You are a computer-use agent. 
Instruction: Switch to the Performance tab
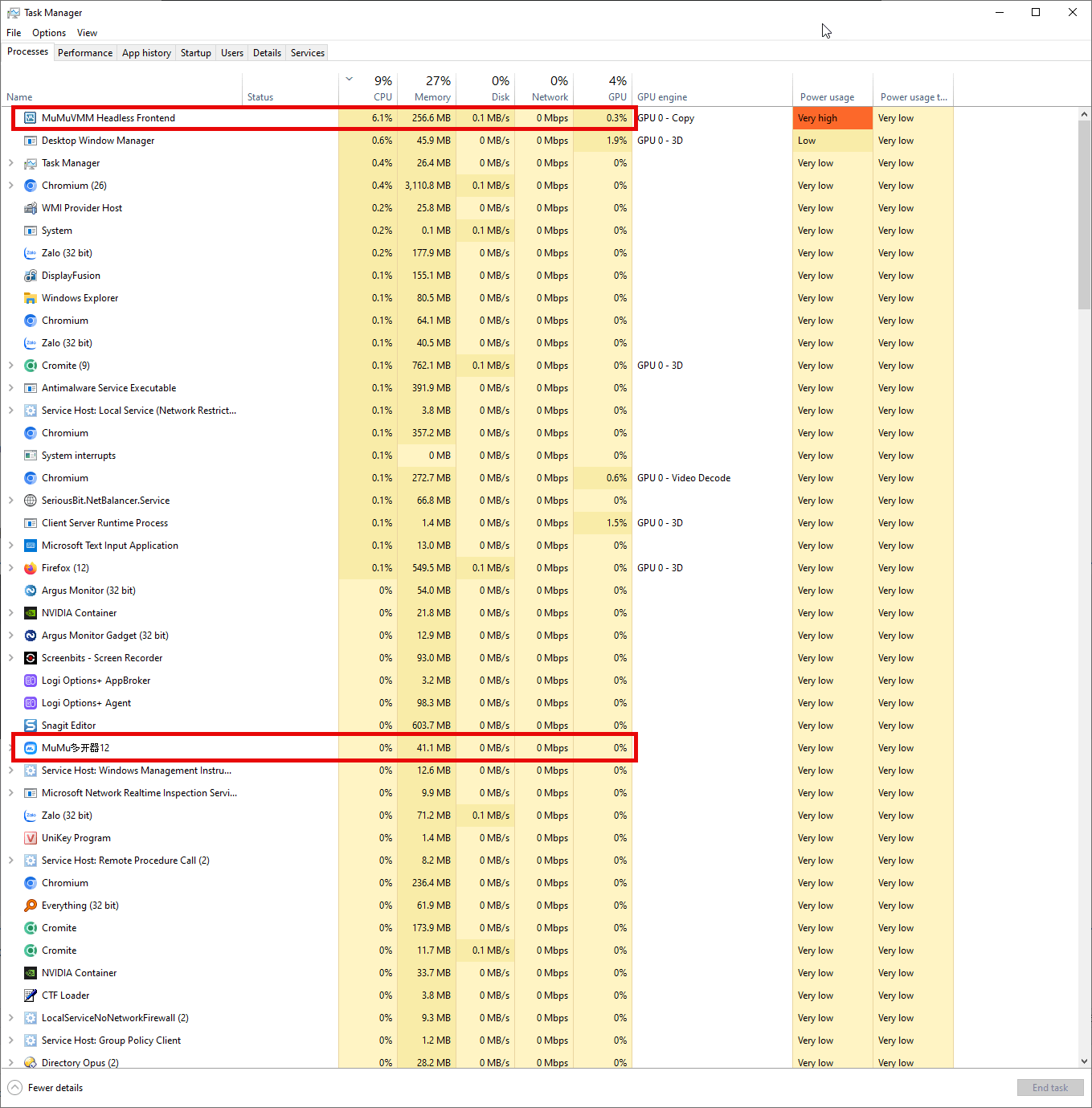pyautogui.click(x=85, y=53)
